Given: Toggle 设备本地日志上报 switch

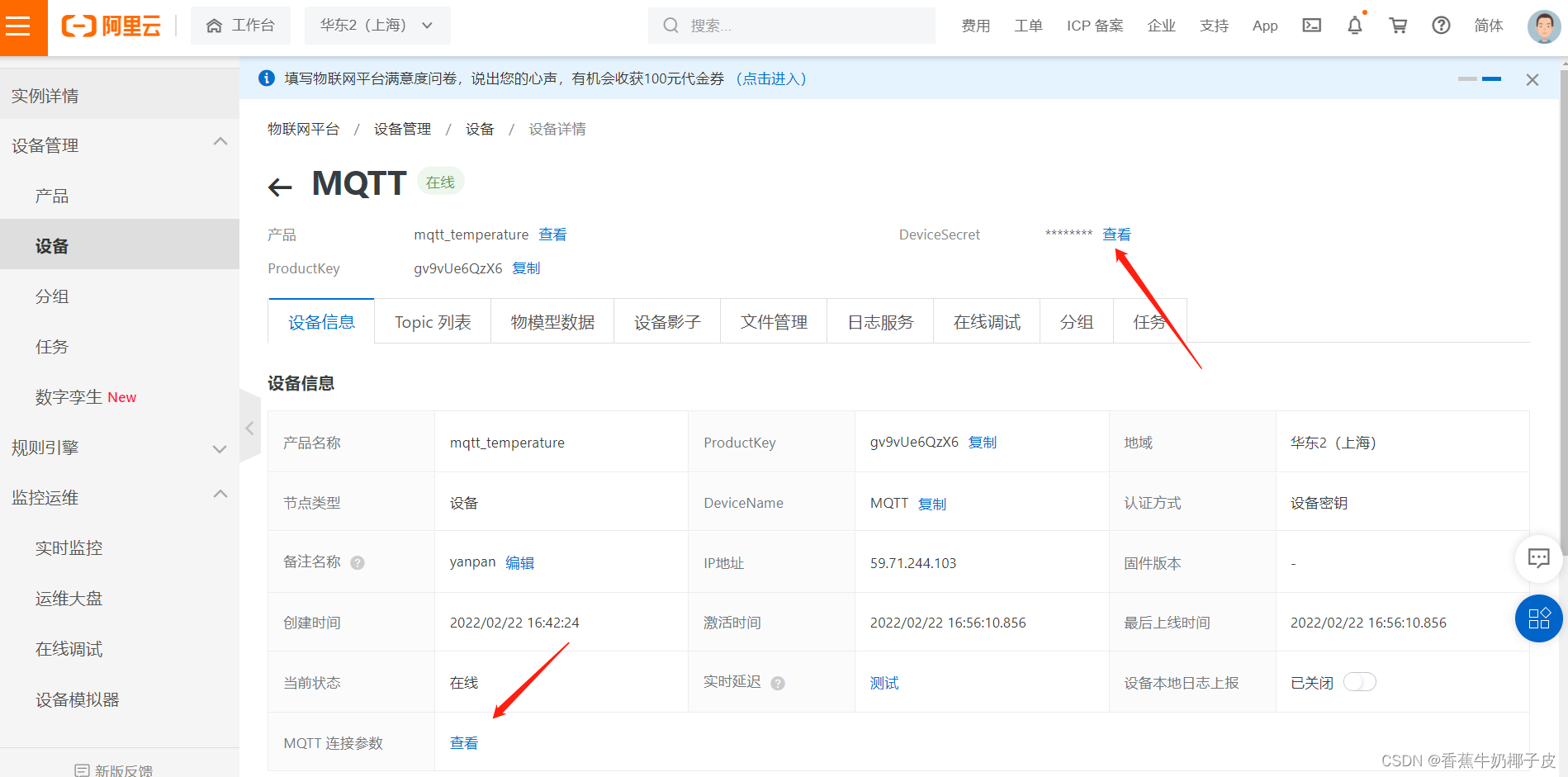Looking at the screenshot, I should coord(1360,682).
